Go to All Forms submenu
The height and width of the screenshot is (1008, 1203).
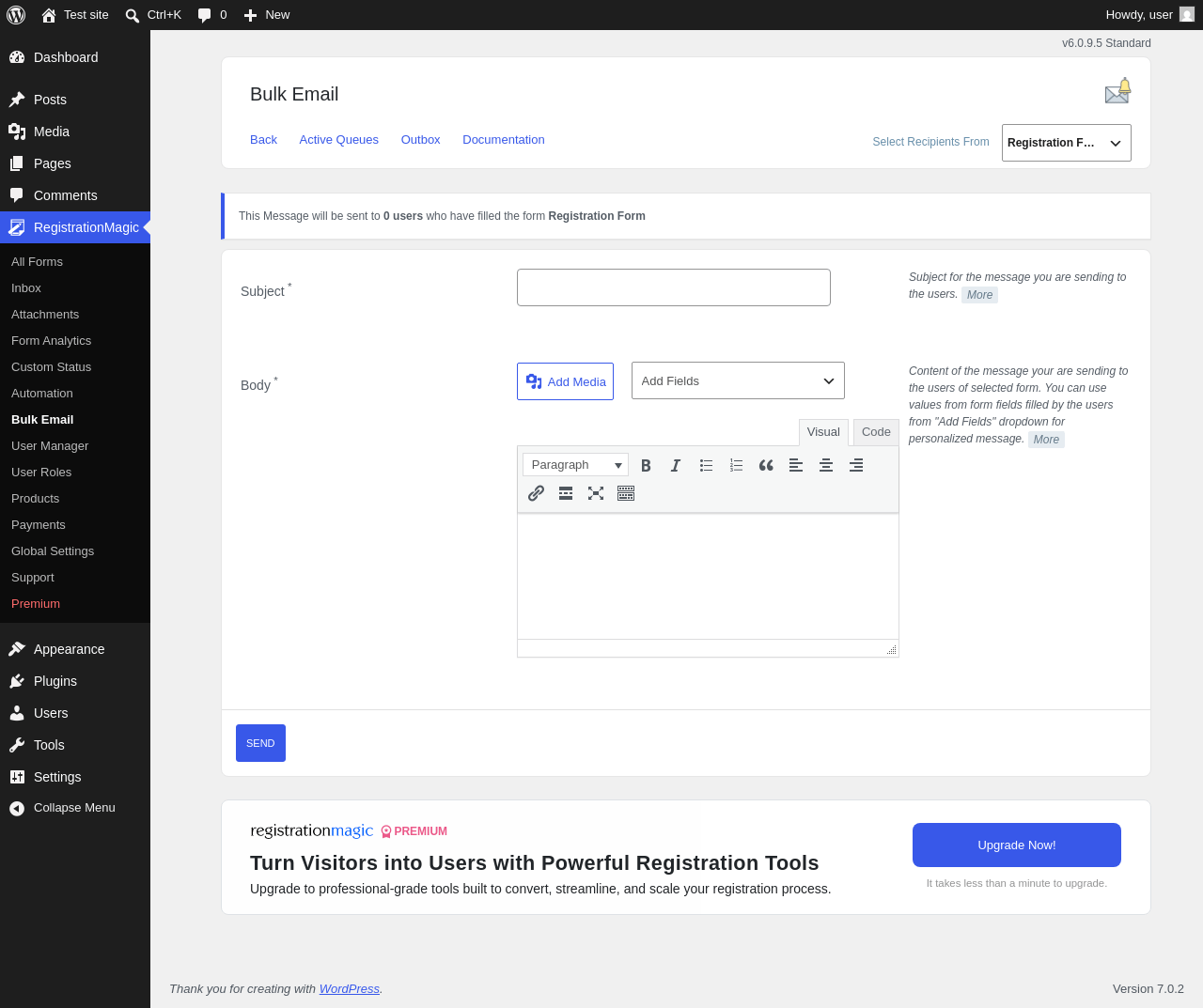75,262
